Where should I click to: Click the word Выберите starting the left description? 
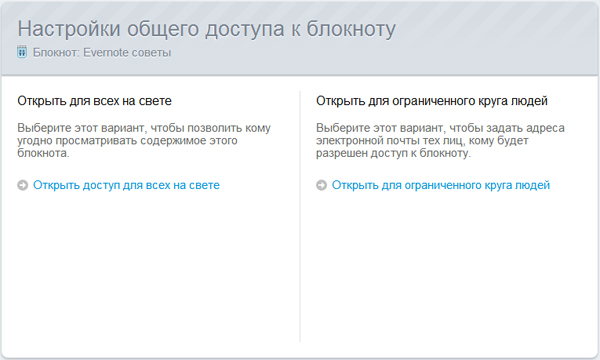point(44,128)
